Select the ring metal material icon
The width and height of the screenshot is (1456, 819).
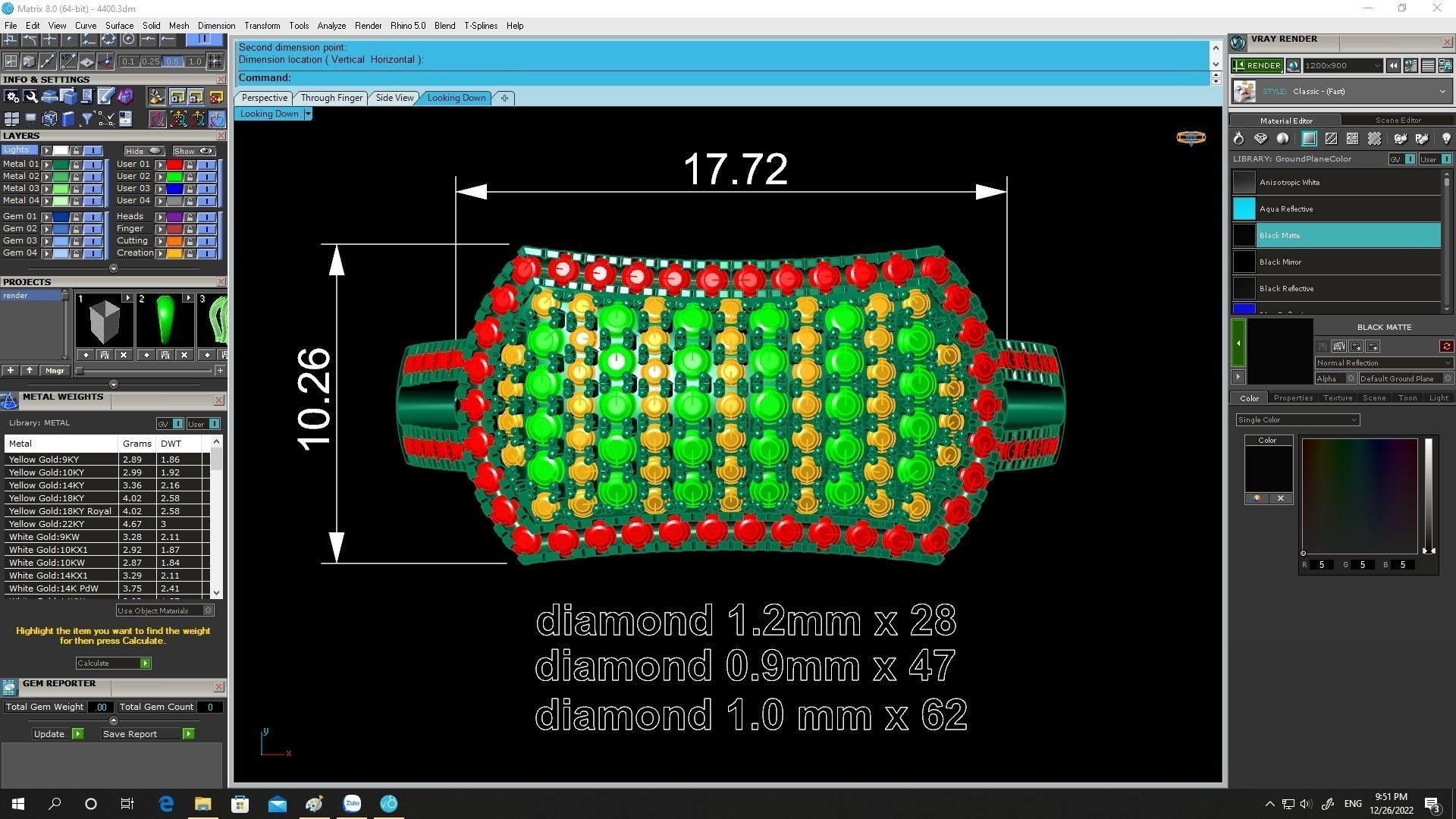tap(1238, 139)
